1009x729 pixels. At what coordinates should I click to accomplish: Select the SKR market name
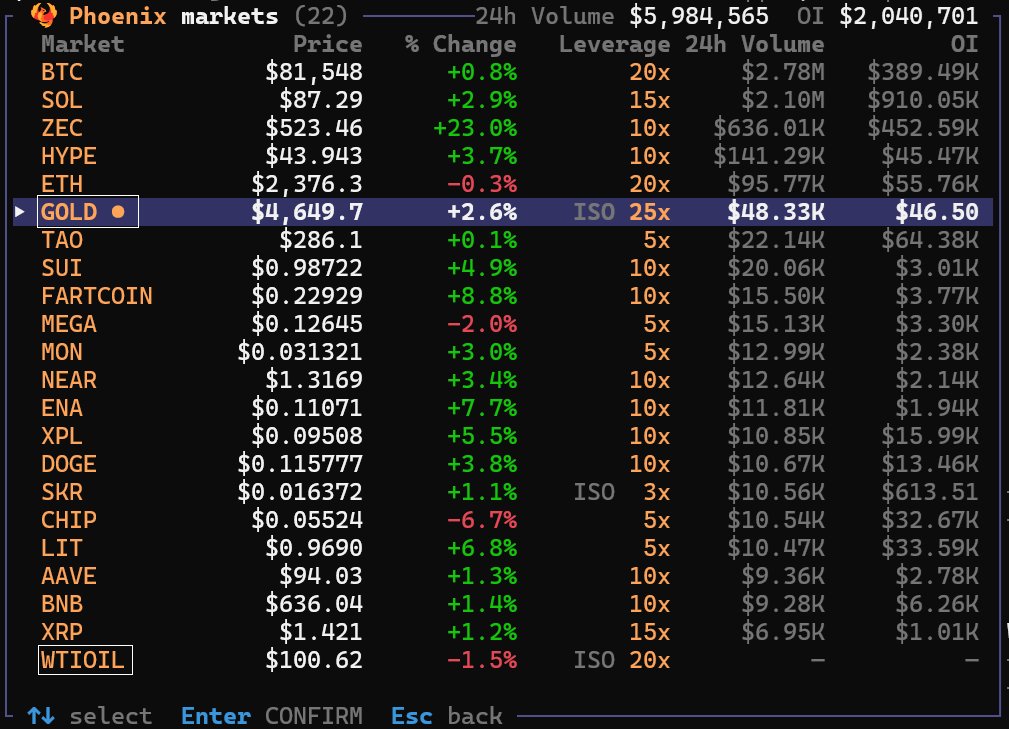coord(62,492)
